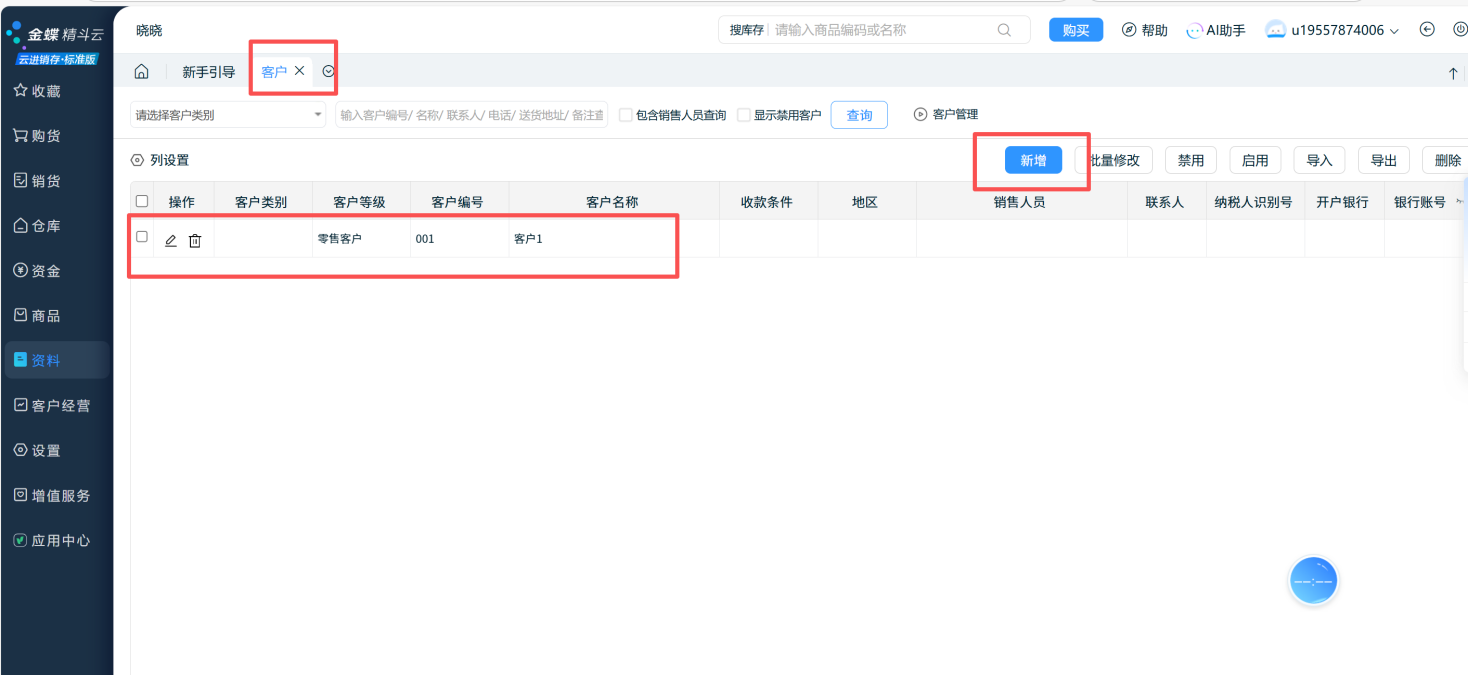
Task: Enable 包含销售人员查询 checkbox
Action: [x=626, y=115]
